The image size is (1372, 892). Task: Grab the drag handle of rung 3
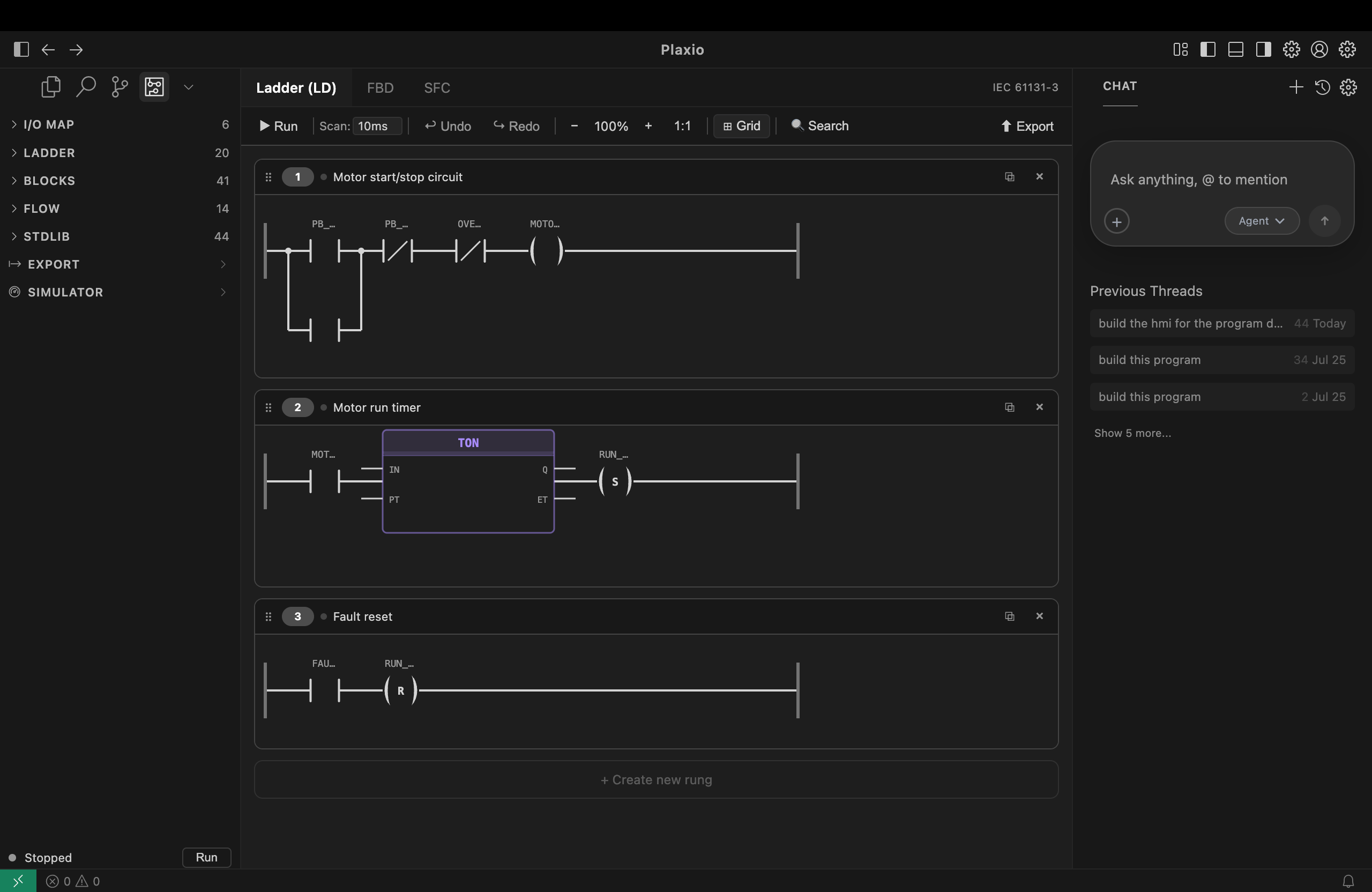pyautogui.click(x=268, y=617)
